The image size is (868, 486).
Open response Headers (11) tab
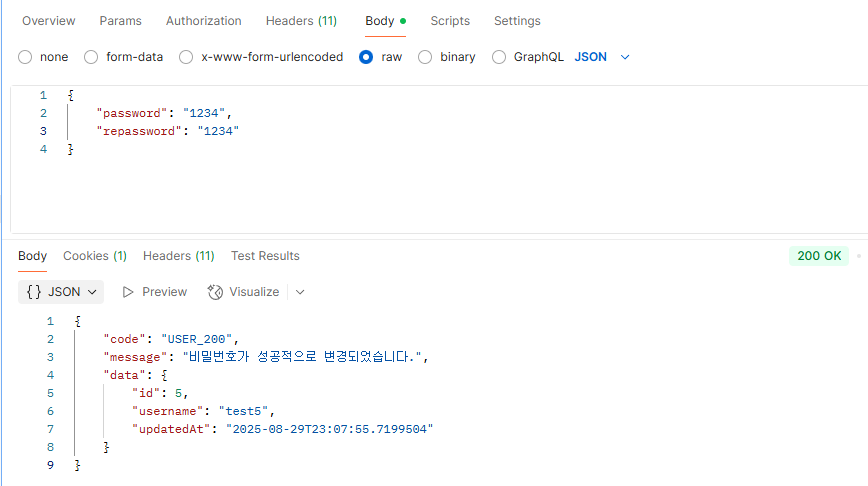(x=178, y=256)
